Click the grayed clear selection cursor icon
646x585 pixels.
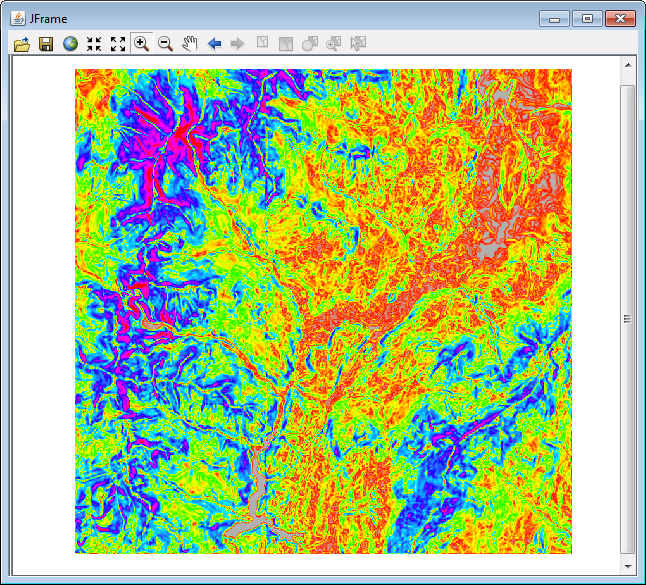[x=358, y=44]
